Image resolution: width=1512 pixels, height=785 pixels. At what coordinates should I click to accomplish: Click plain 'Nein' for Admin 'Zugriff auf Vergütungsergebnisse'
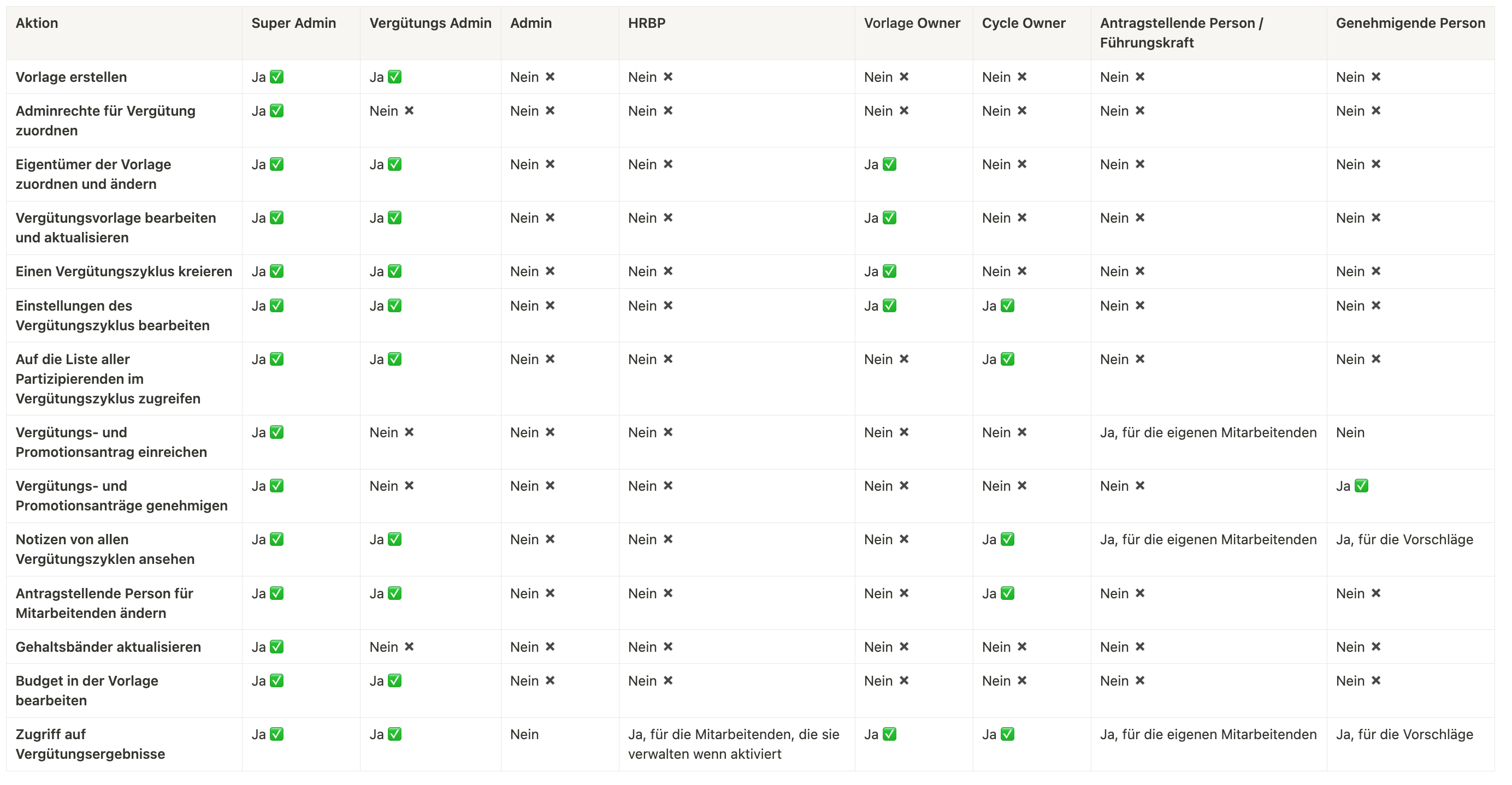coord(524,735)
